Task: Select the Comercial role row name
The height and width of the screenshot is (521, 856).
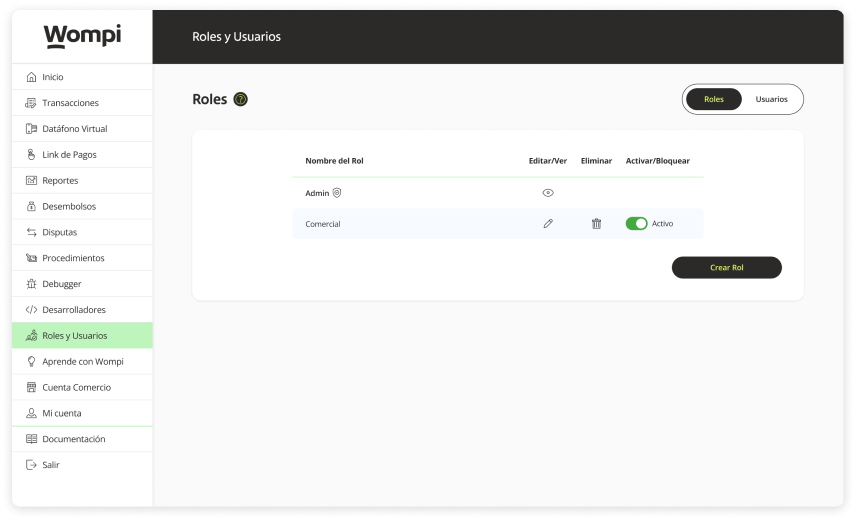Action: (323, 224)
